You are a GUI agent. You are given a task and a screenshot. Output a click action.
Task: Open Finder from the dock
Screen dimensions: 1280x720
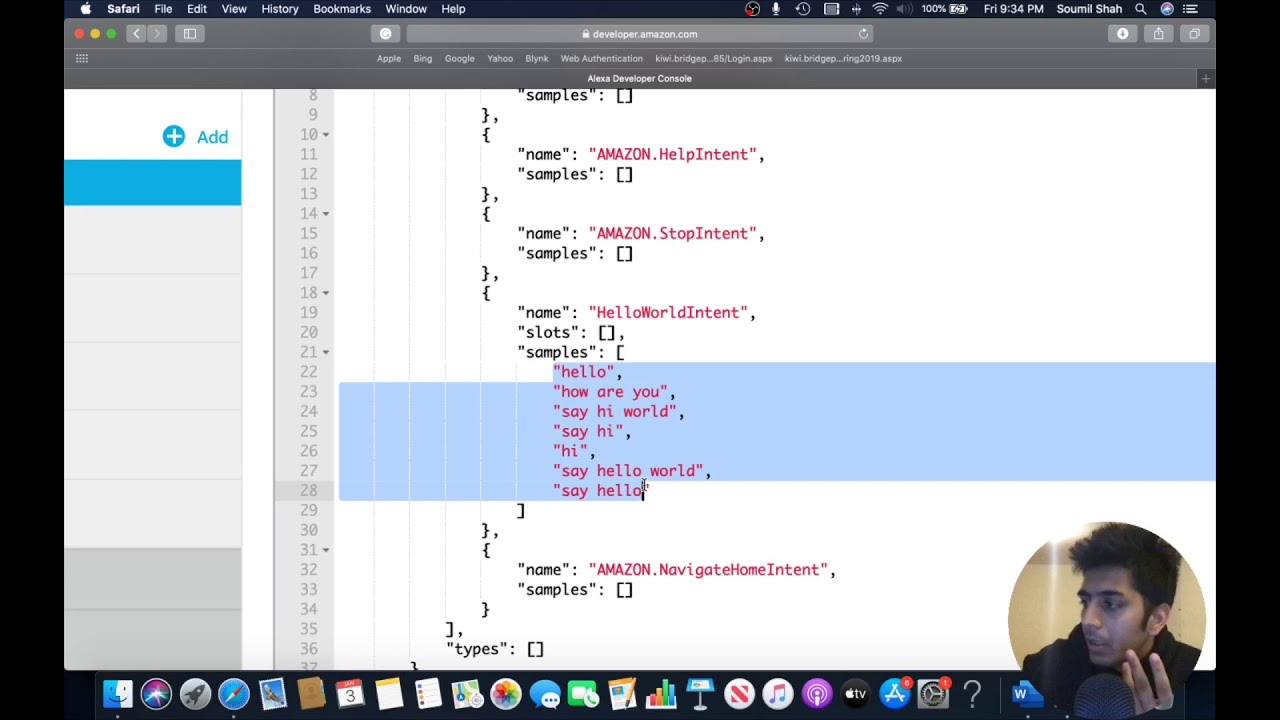[x=118, y=694]
